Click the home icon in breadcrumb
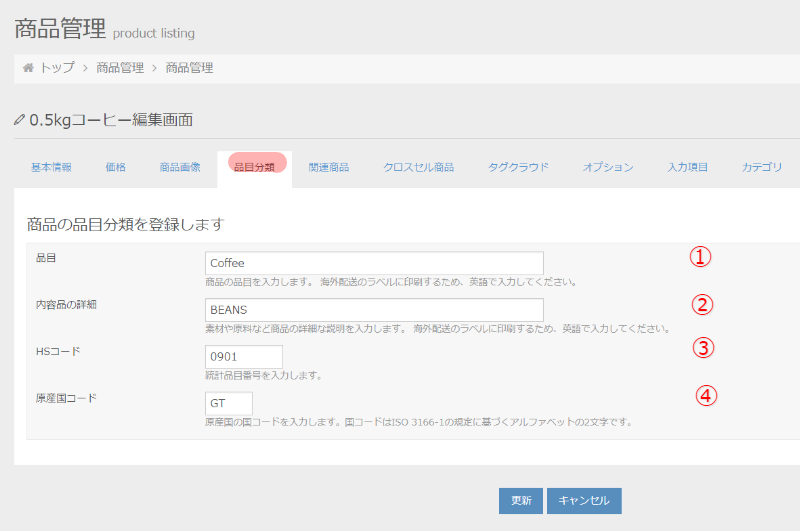Viewport: 800px width, 531px height. point(29,67)
